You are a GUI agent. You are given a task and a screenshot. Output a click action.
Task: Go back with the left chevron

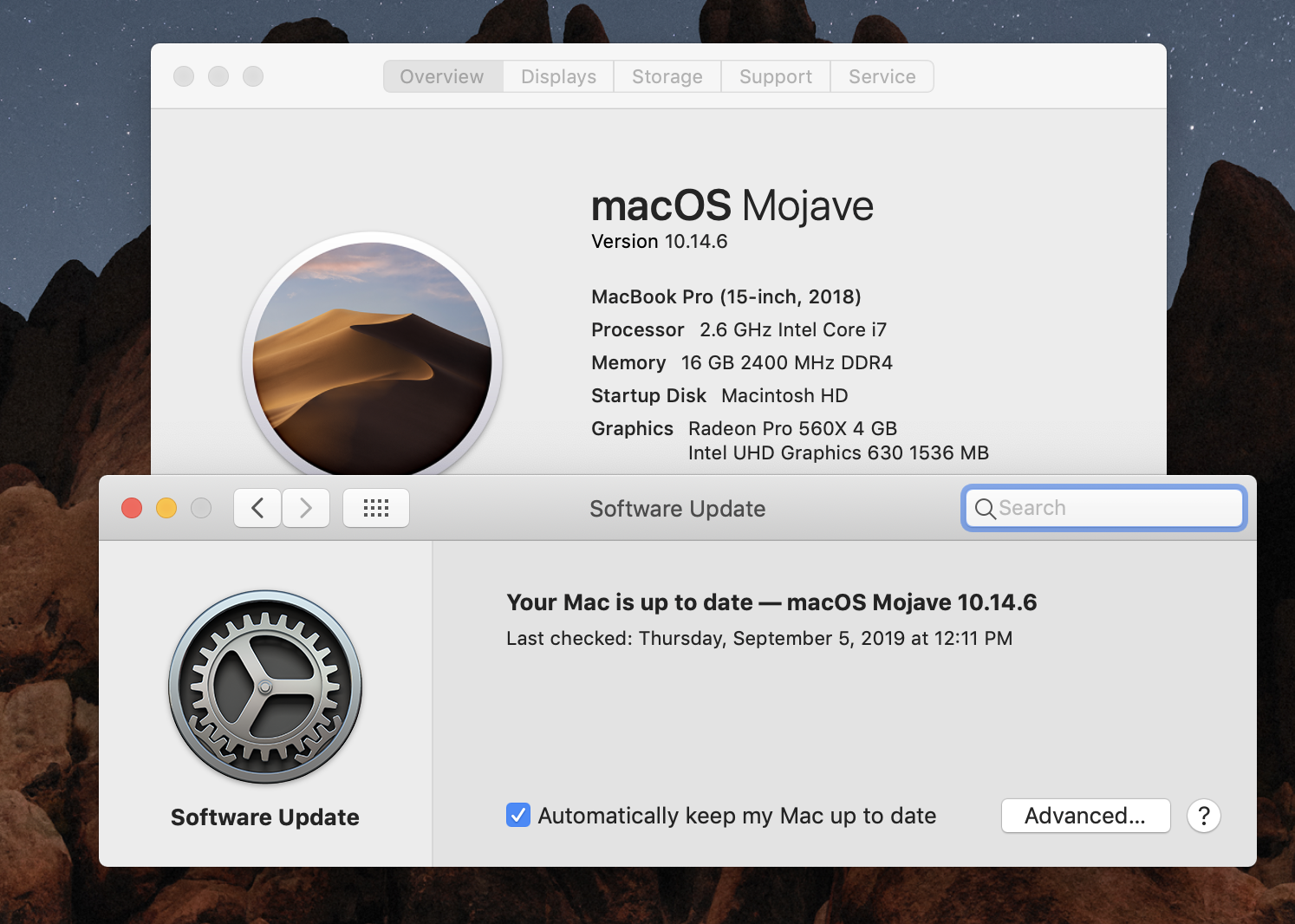tap(257, 508)
